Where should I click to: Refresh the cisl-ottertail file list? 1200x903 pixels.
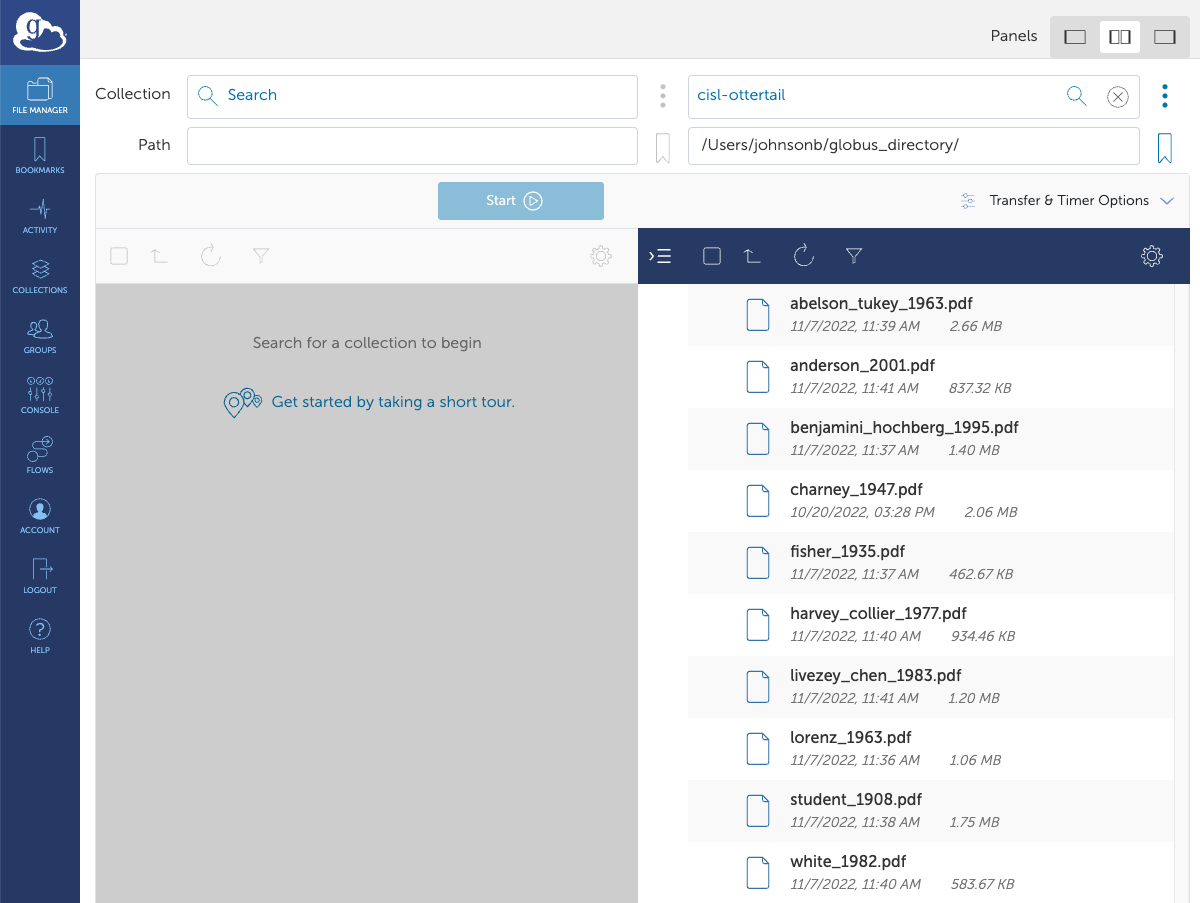tap(804, 256)
